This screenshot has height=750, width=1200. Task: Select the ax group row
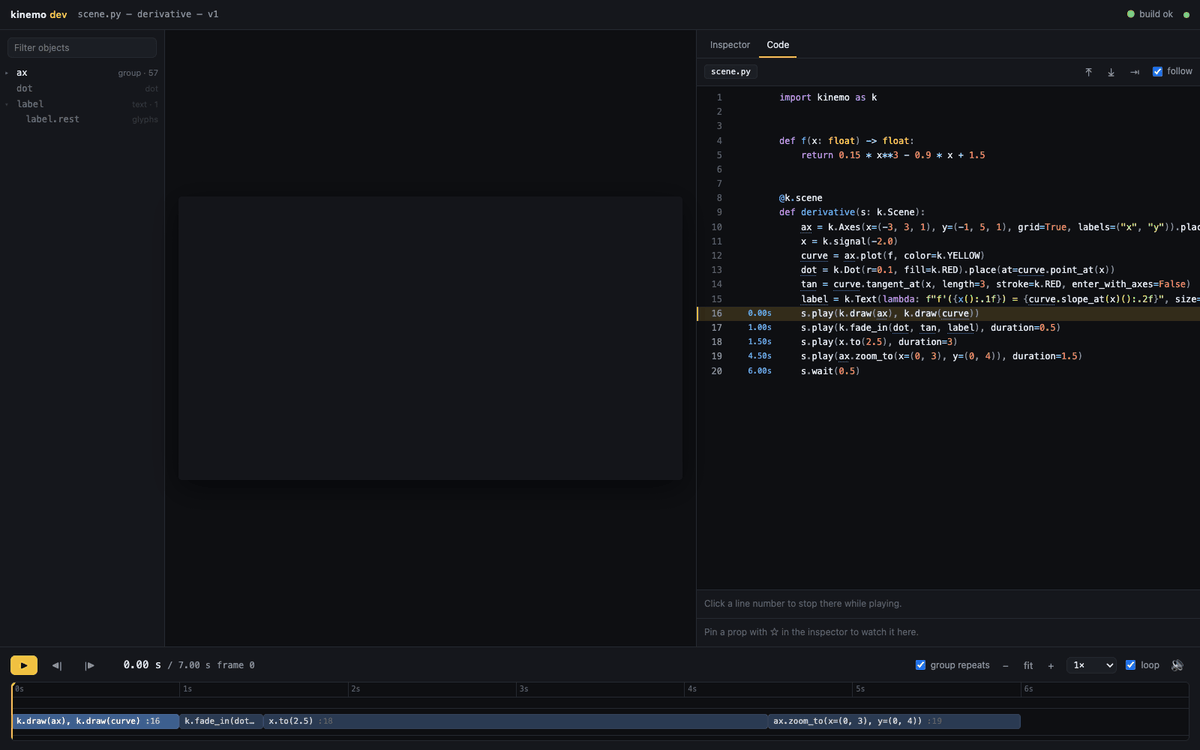click(x=82, y=73)
